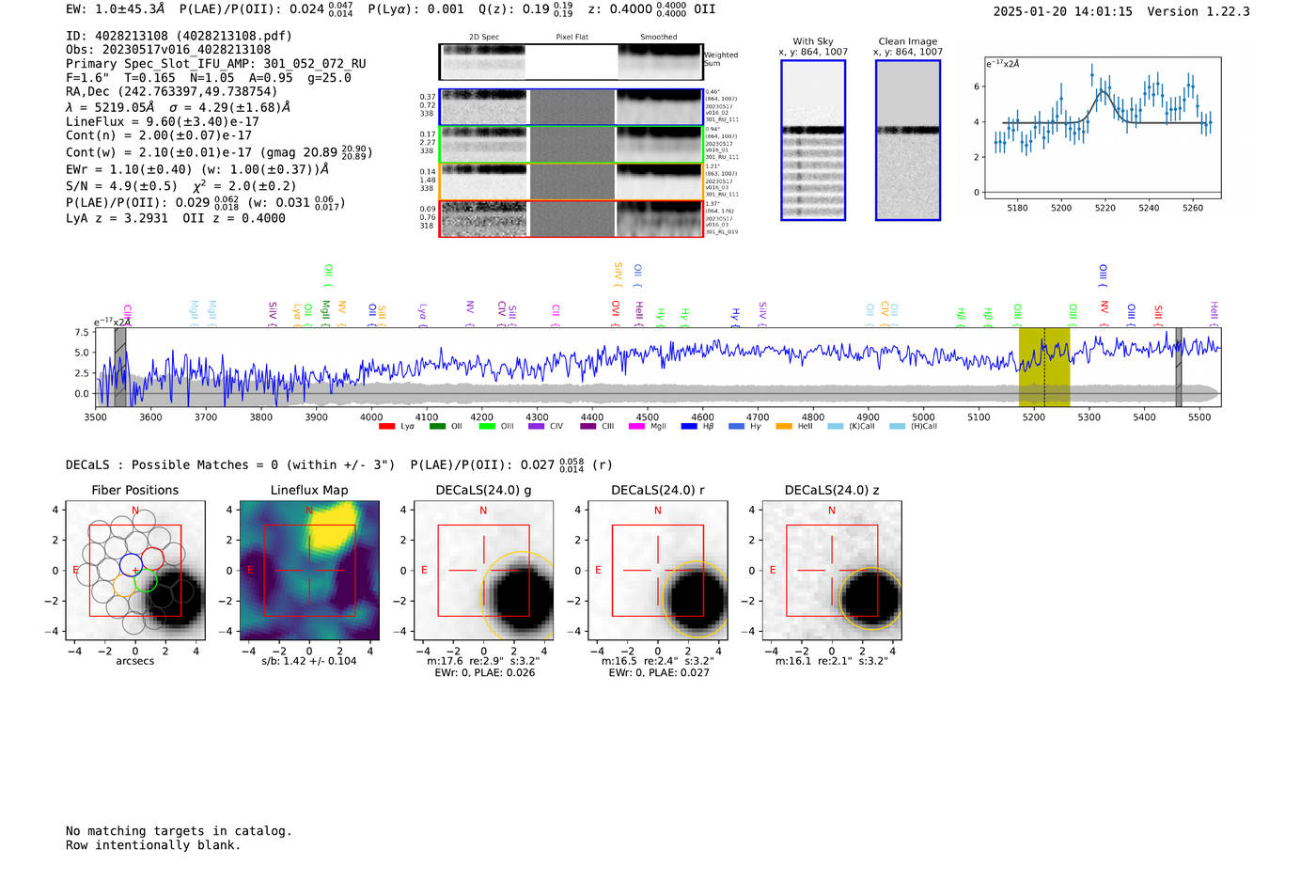This screenshot has height=896, width=1316.
Task: Click the Hβ blue legend swatch
Action: point(689,426)
